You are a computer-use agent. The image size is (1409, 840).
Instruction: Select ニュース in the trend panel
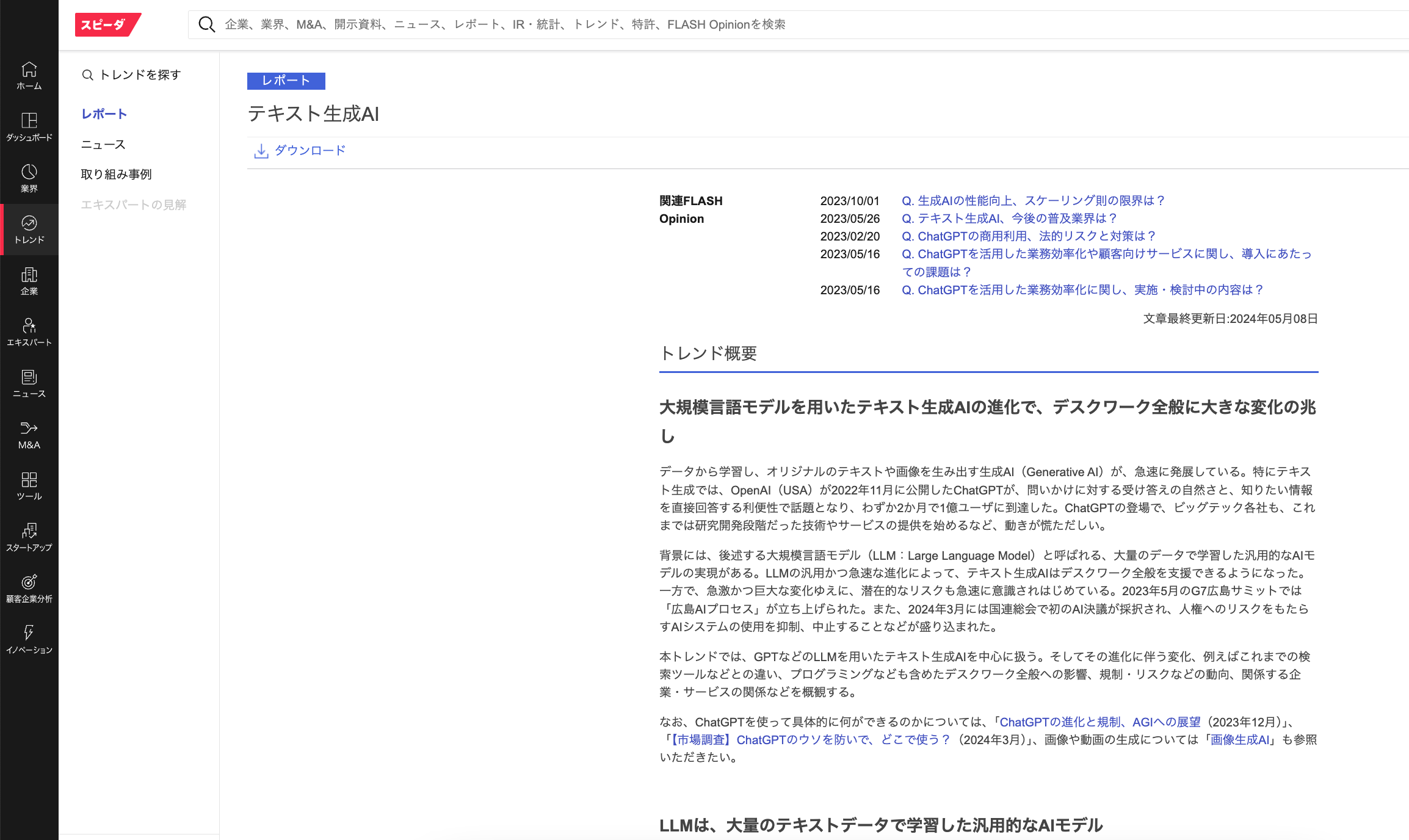pyautogui.click(x=103, y=144)
